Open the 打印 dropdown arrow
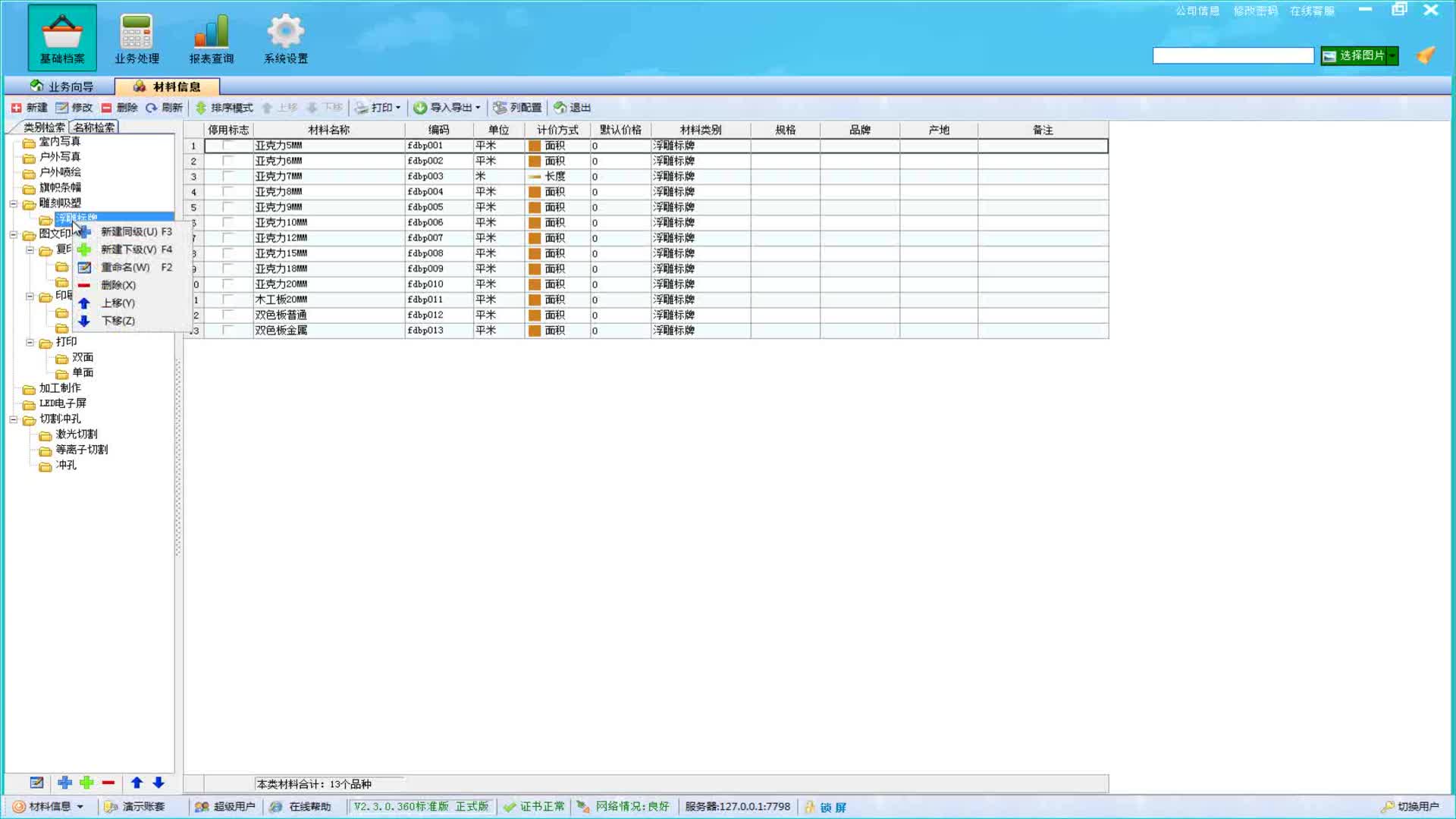 click(398, 108)
